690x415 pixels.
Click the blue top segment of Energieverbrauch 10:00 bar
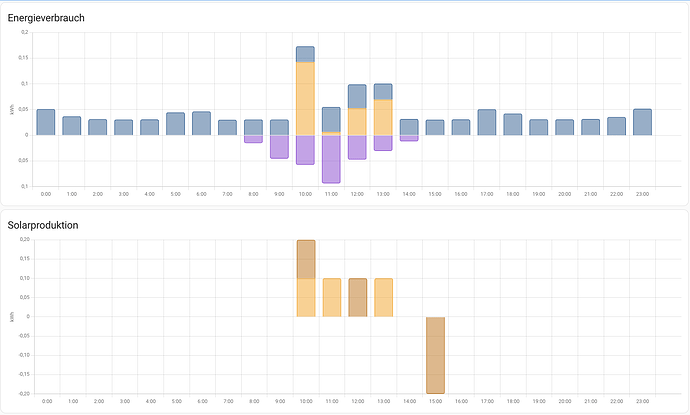click(x=305, y=54)
